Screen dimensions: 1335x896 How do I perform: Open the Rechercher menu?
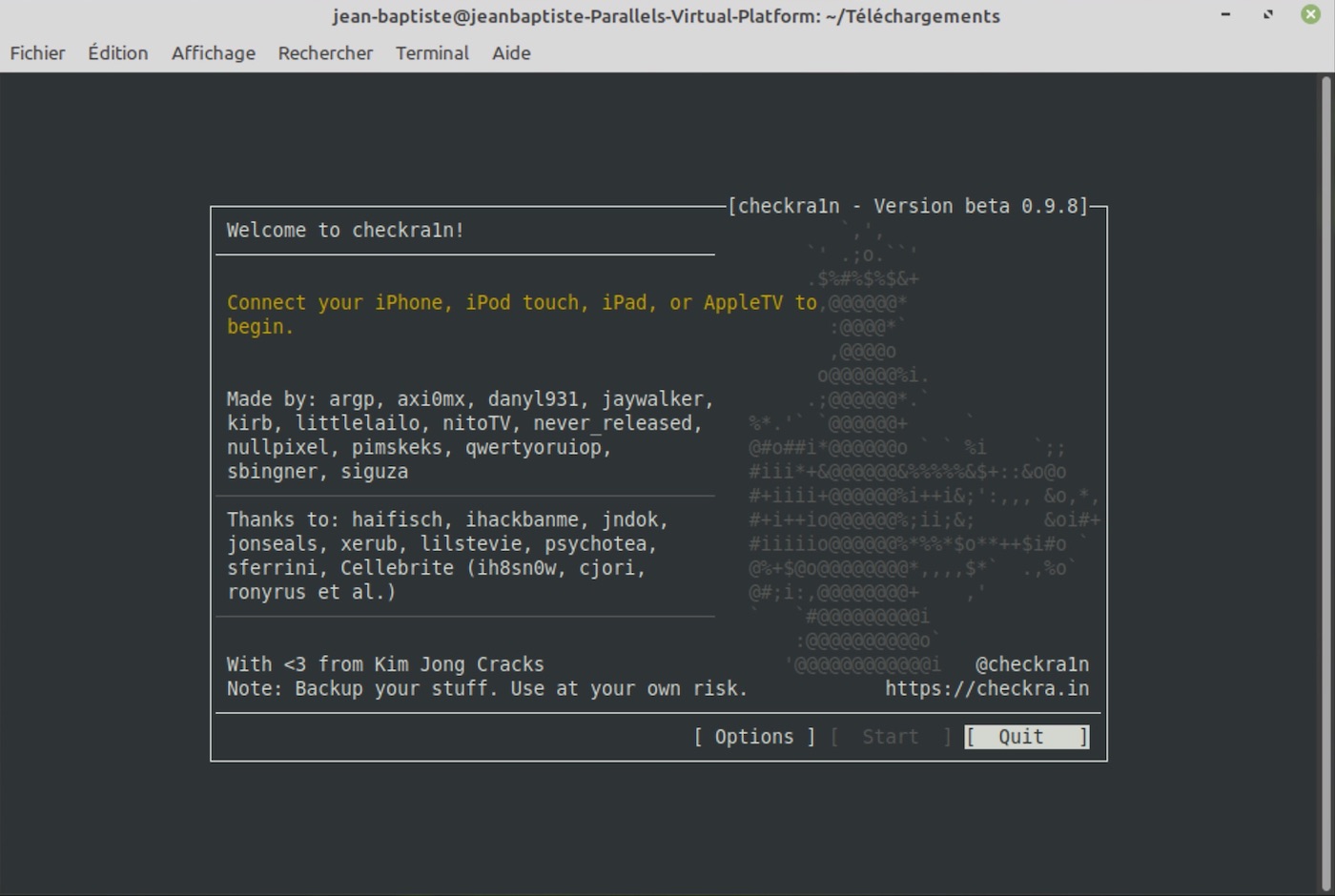pos(325,53)
